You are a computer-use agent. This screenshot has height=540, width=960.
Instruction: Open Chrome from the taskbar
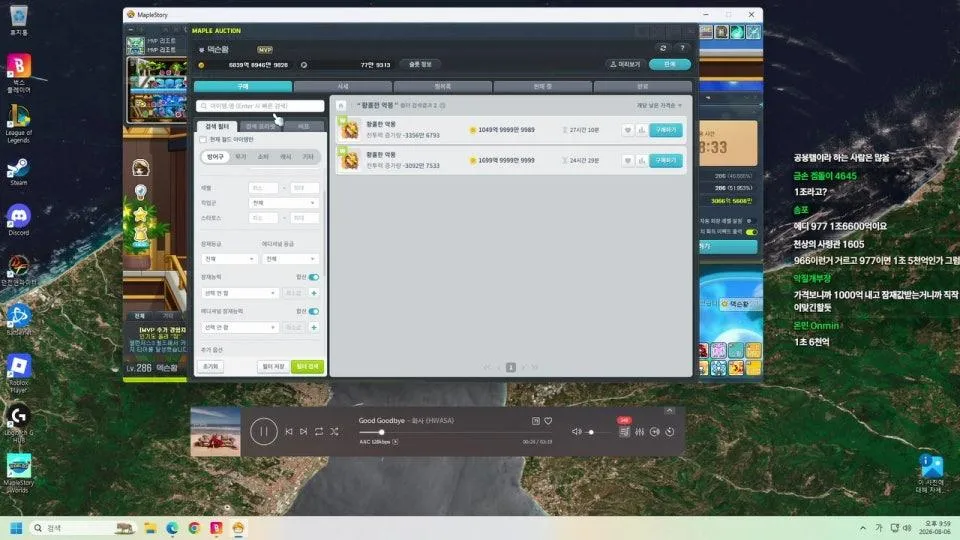point(194,528)
